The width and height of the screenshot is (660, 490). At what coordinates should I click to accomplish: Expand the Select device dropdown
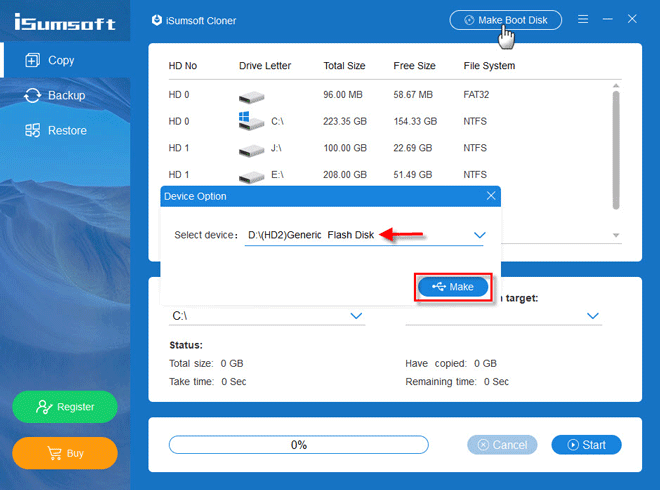tap(480, 235)
